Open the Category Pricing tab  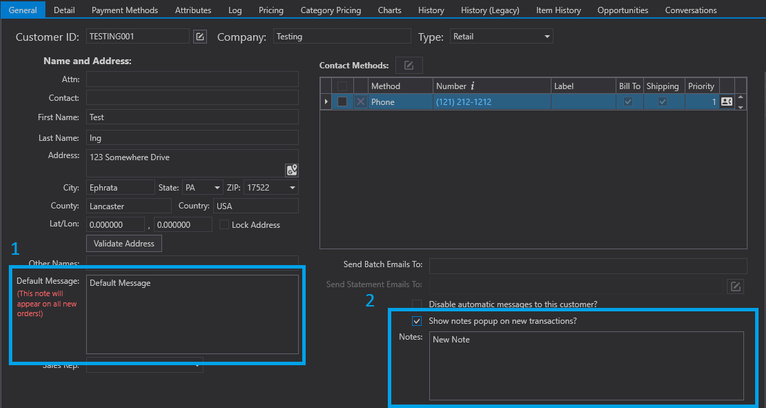(331, 10)
